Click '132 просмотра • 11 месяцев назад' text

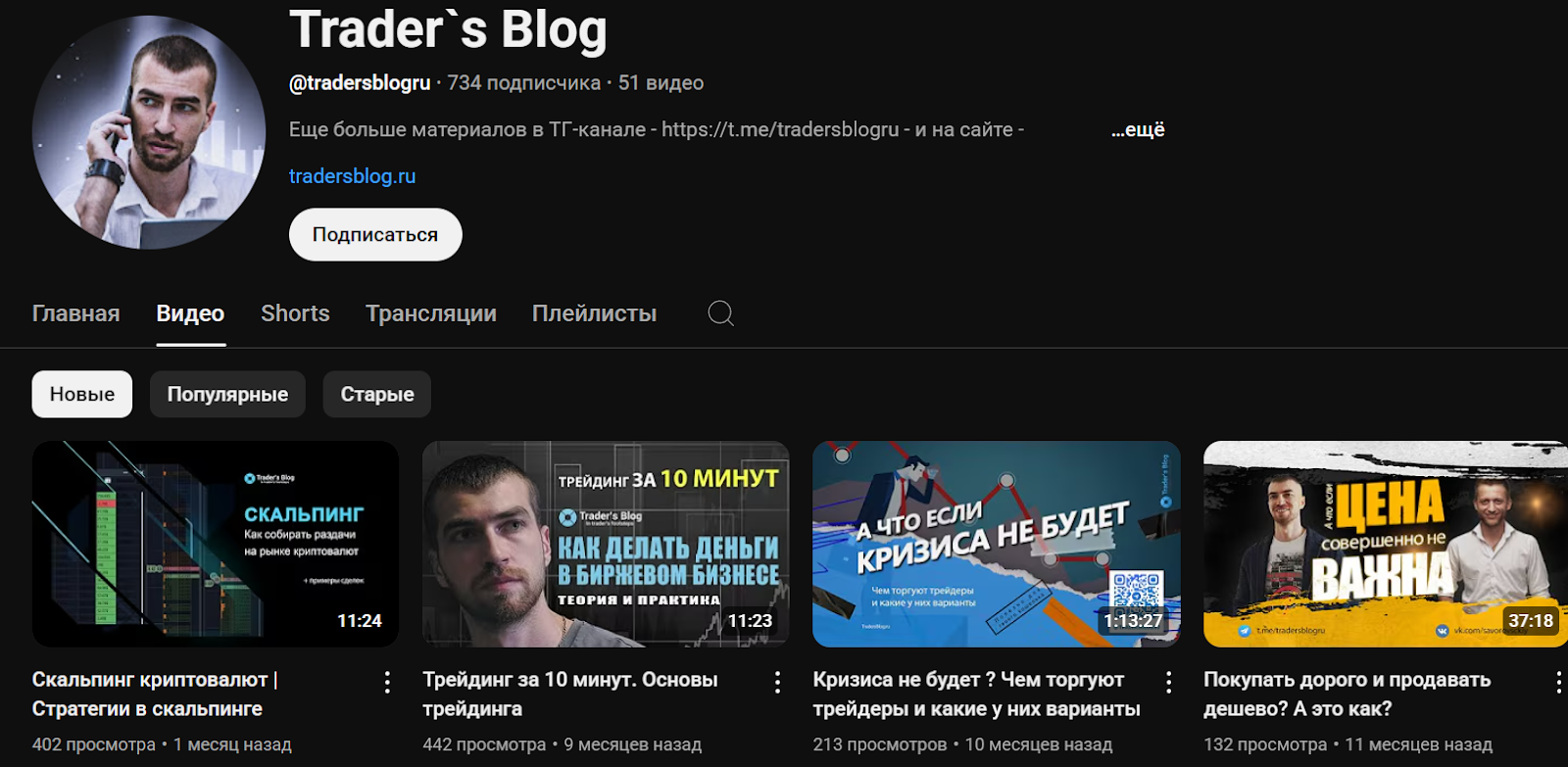point(1348,744)
